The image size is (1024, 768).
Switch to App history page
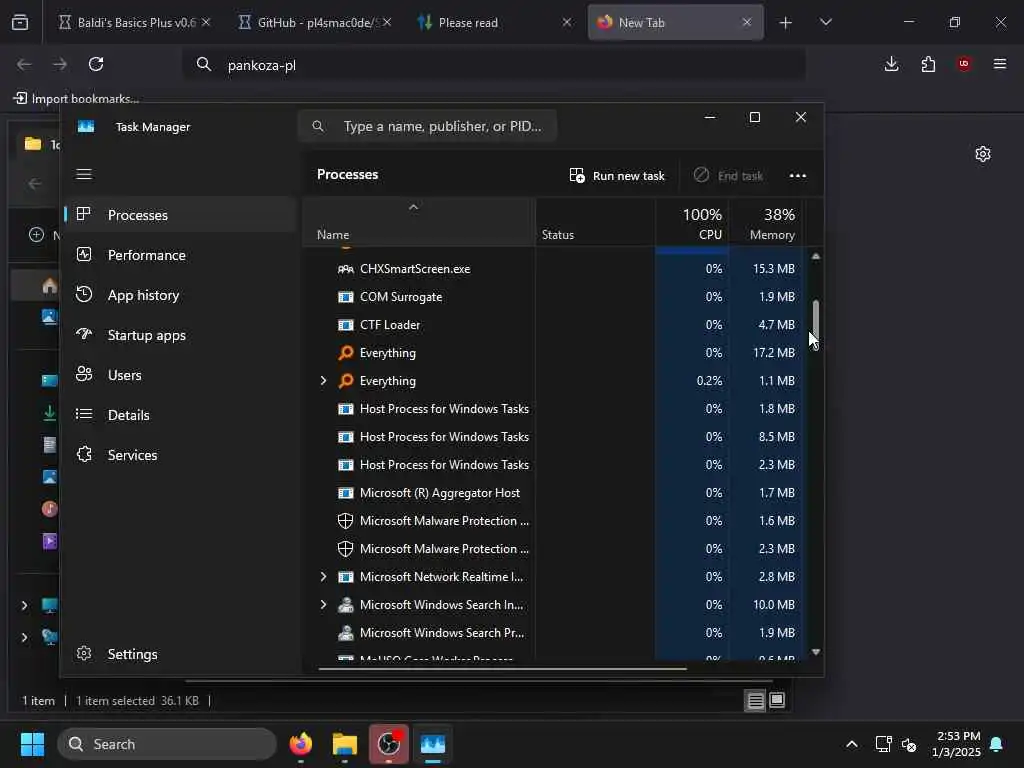pyautogui.click(x=180, y=295)
